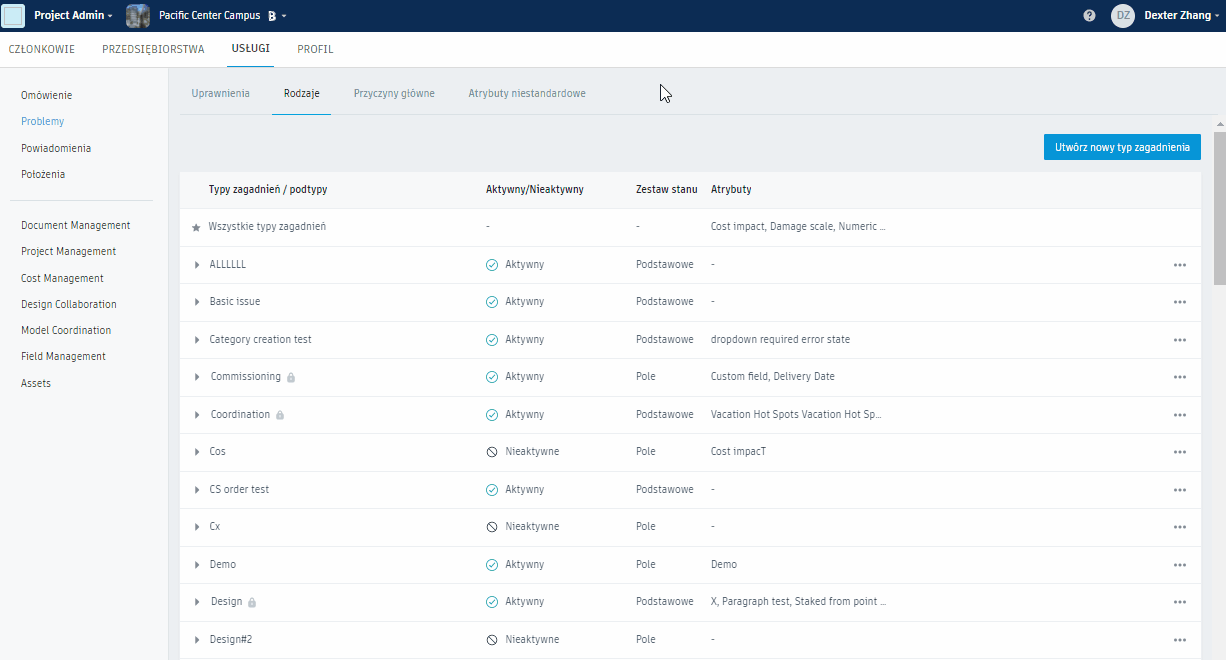This screenshot has width=1226, height=660.
Task: Open more options menu for Commissioning row
Action: point(1180,377)
